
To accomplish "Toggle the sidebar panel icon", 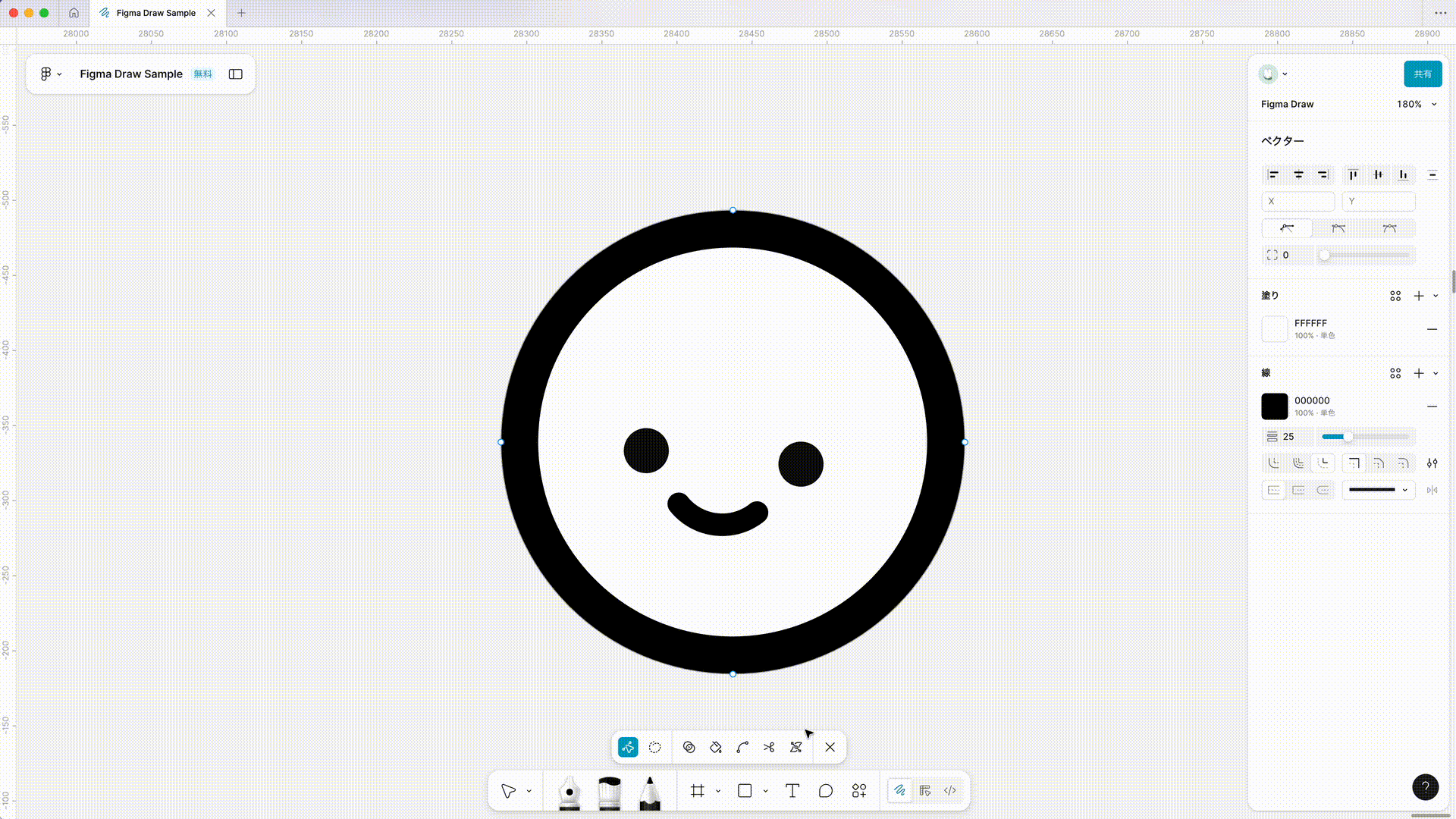I will click(236, 74).
